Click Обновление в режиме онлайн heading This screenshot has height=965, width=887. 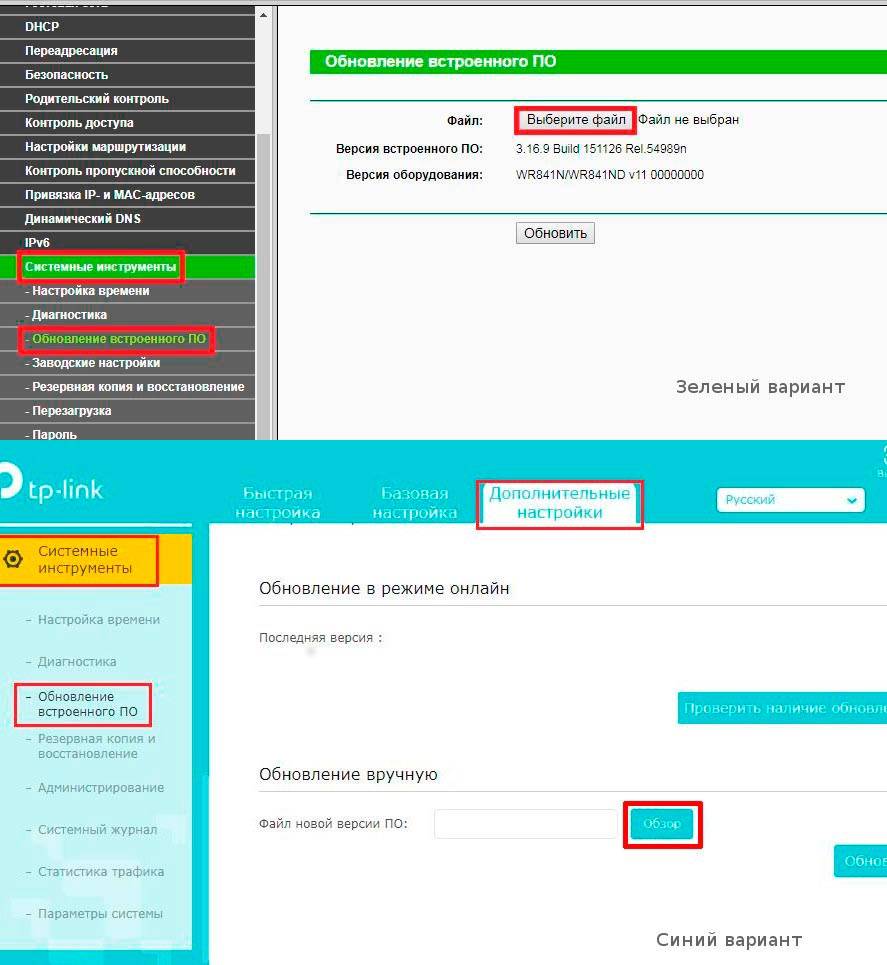point(384,588)
